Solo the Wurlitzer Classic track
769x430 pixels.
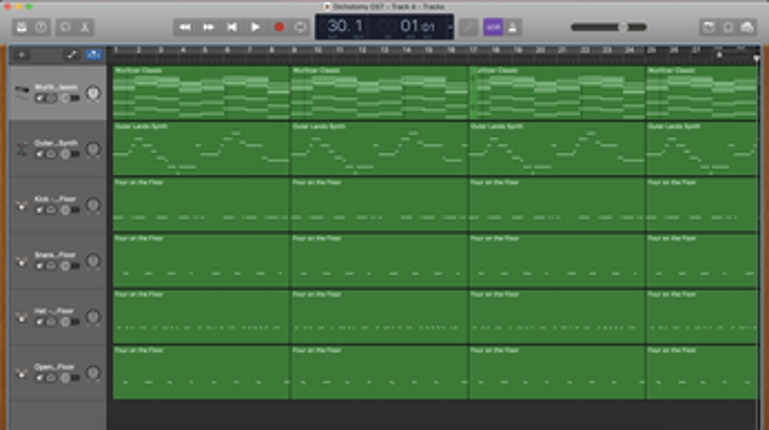click(x=51, y=98)
